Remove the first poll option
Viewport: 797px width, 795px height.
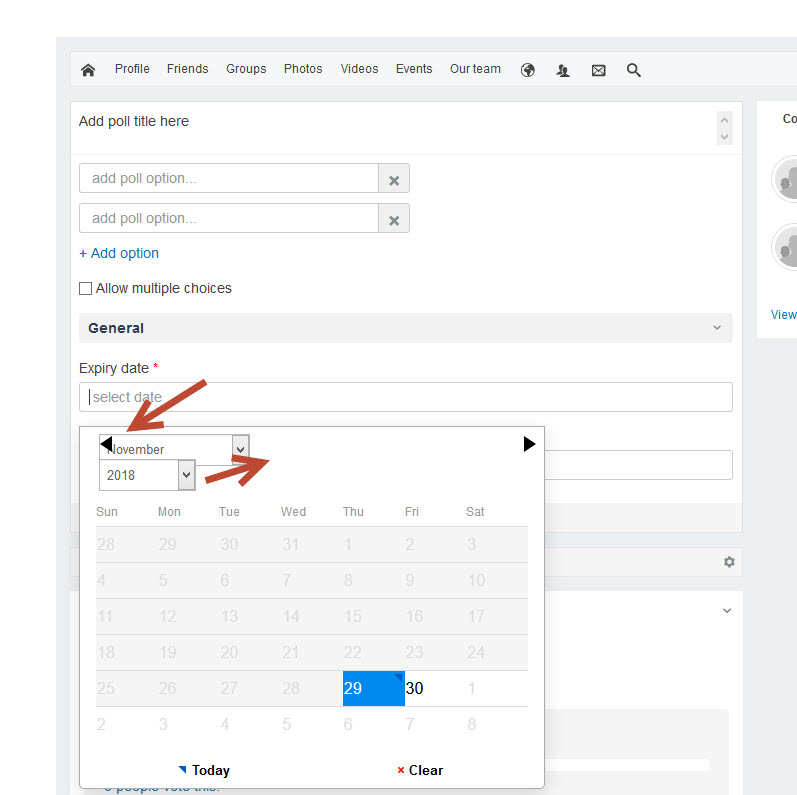394,179
